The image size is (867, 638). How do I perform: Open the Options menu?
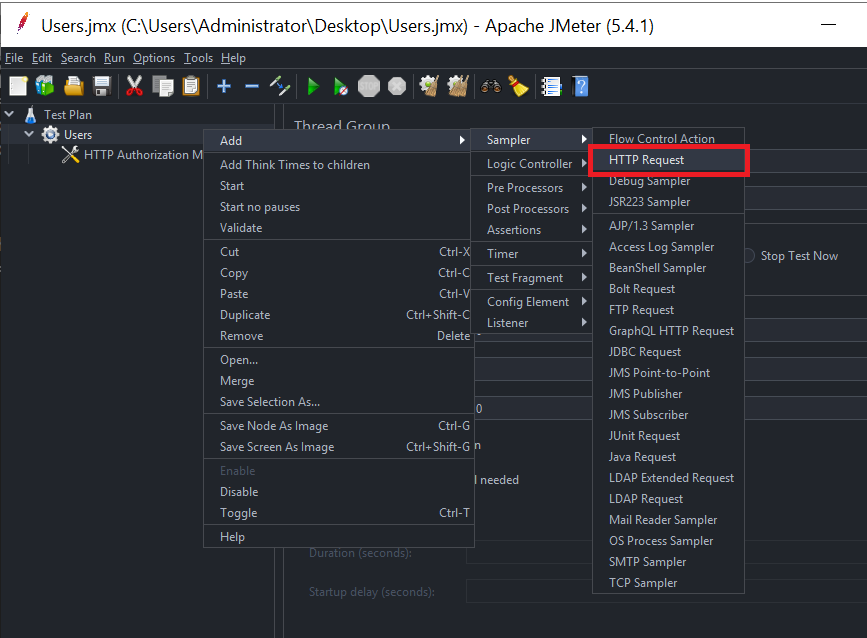154,58
